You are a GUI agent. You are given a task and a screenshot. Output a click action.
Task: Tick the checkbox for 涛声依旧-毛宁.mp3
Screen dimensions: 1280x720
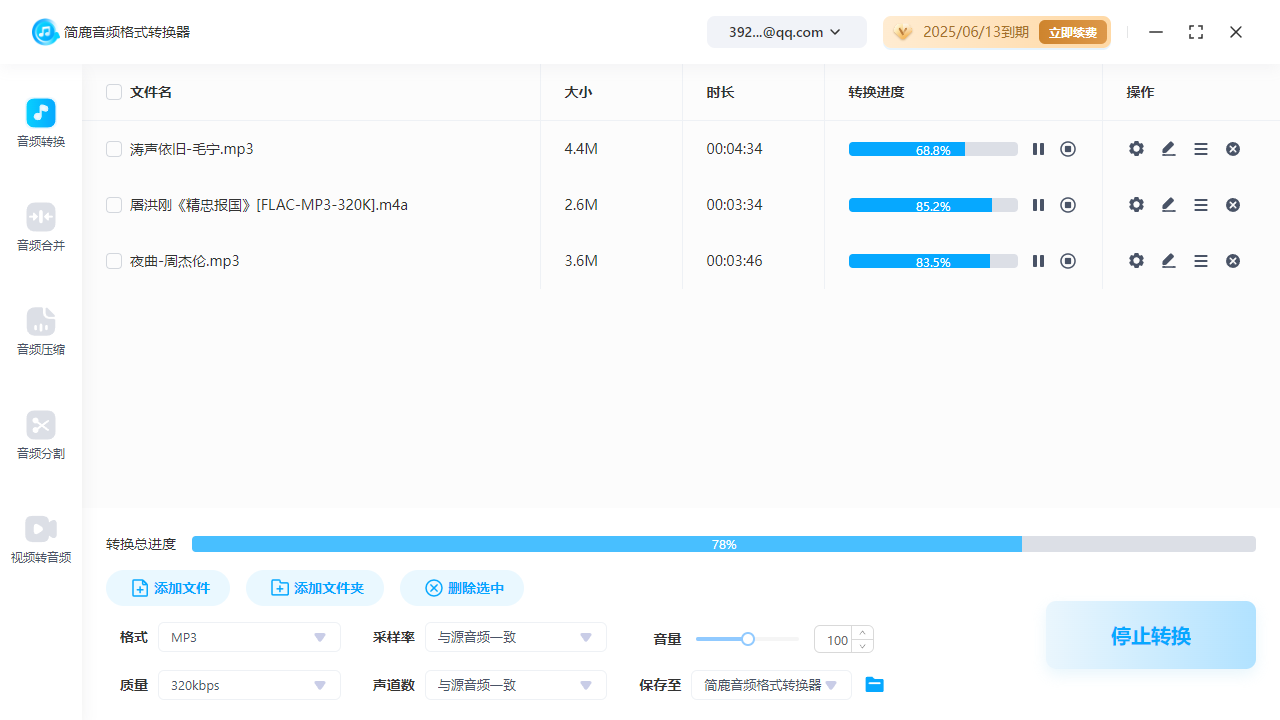pos(114,149)
